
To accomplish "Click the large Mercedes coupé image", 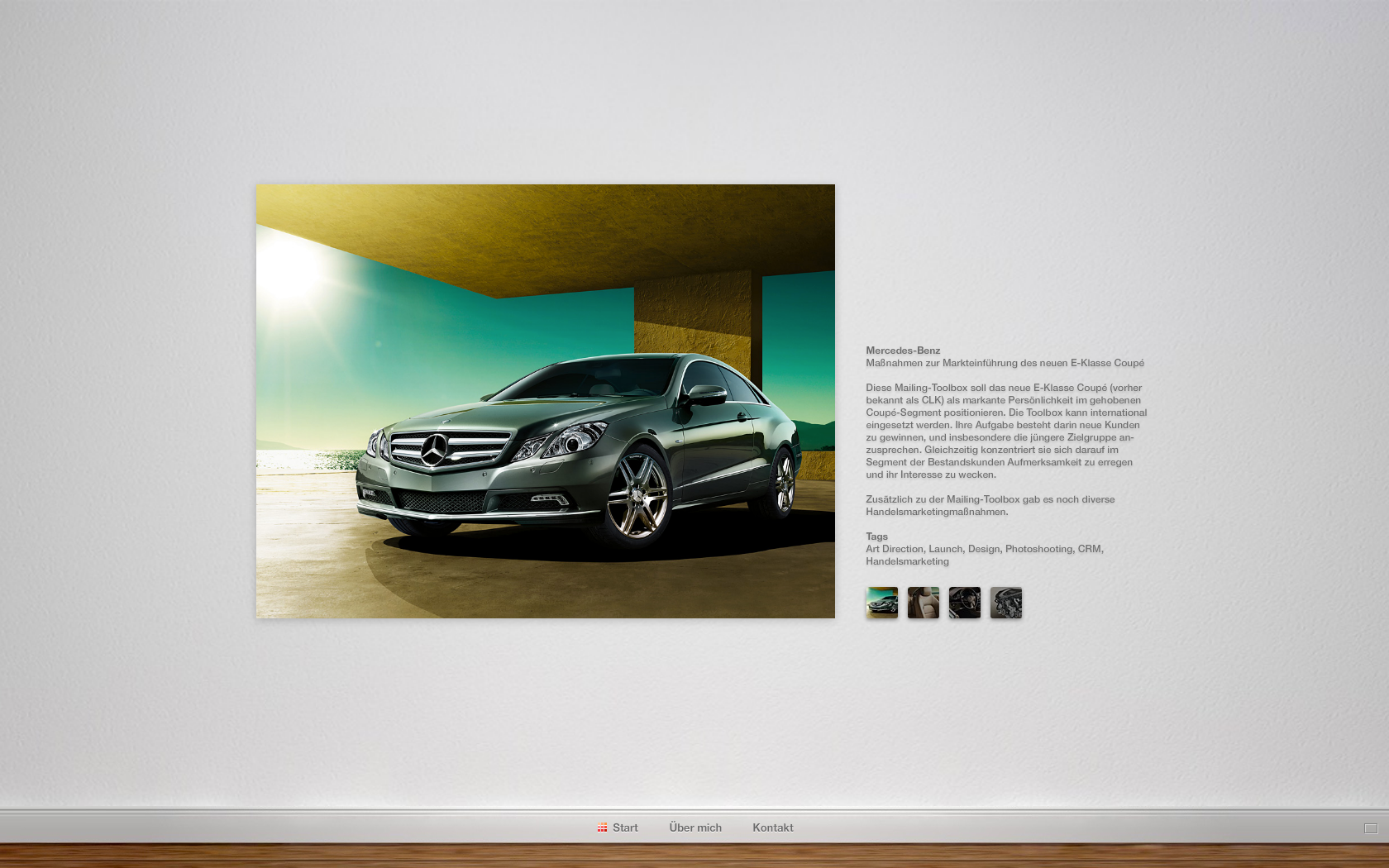I will tap(546, 401).
